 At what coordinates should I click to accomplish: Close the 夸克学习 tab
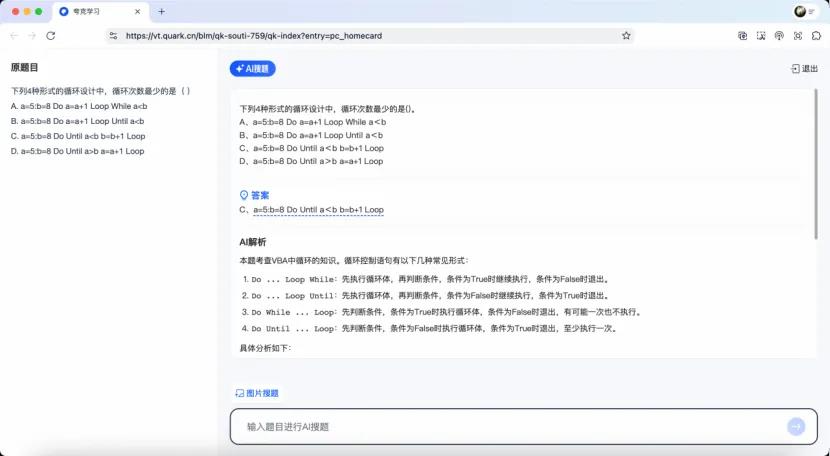click(138, 11)
